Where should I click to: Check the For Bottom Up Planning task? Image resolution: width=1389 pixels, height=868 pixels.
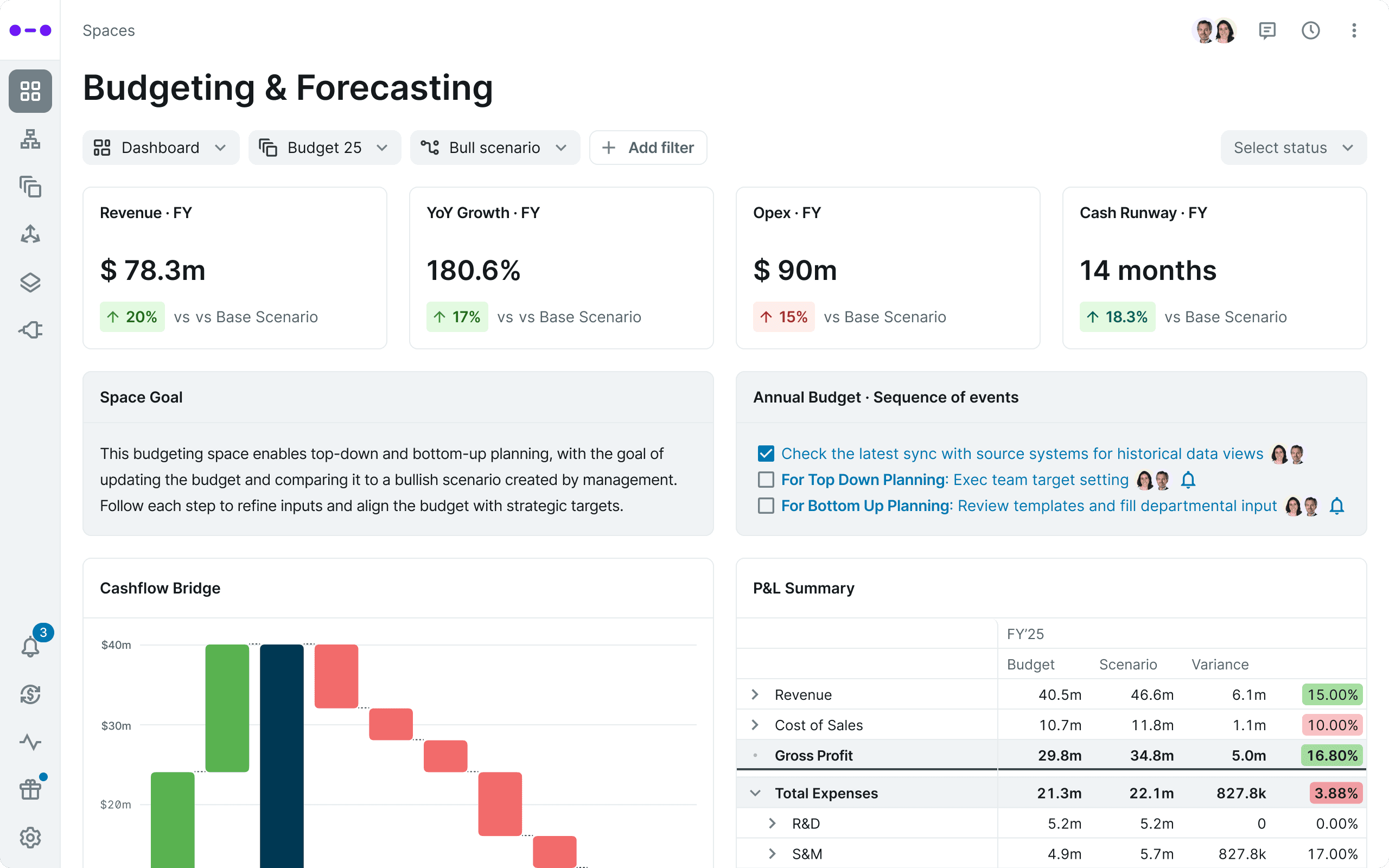(x=766, y=506)
